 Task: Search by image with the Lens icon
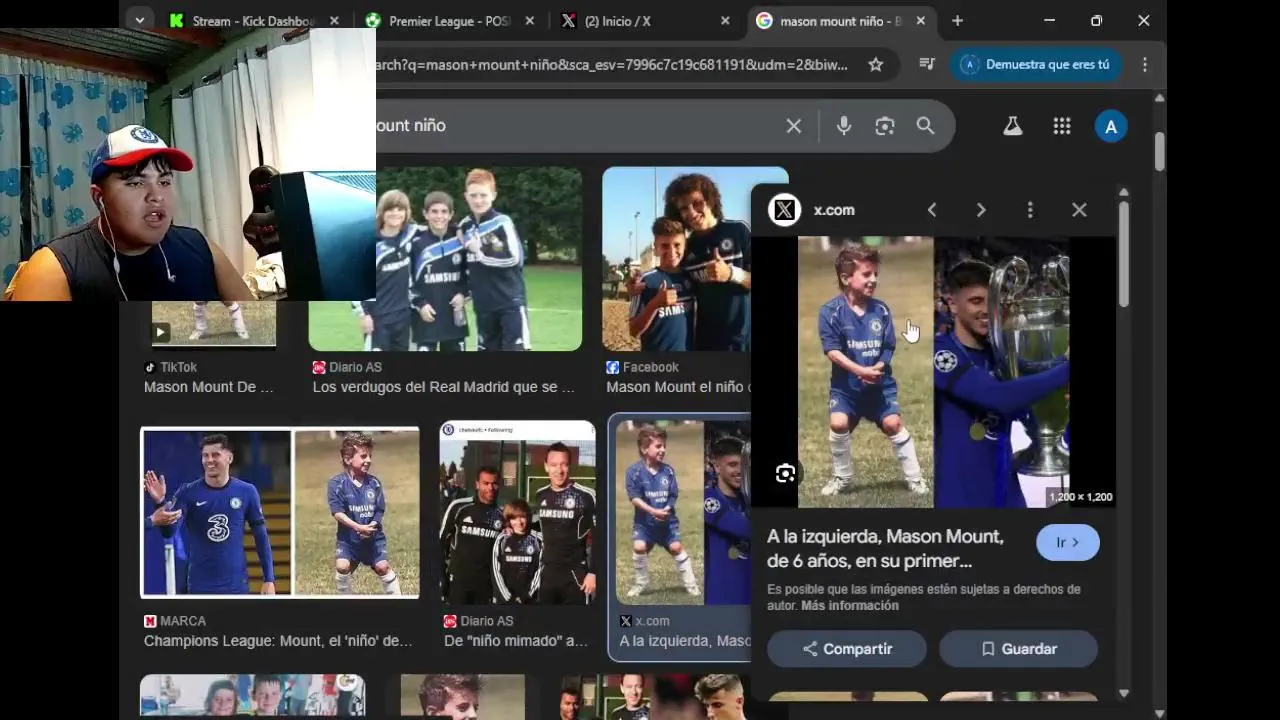coord(885,126)
